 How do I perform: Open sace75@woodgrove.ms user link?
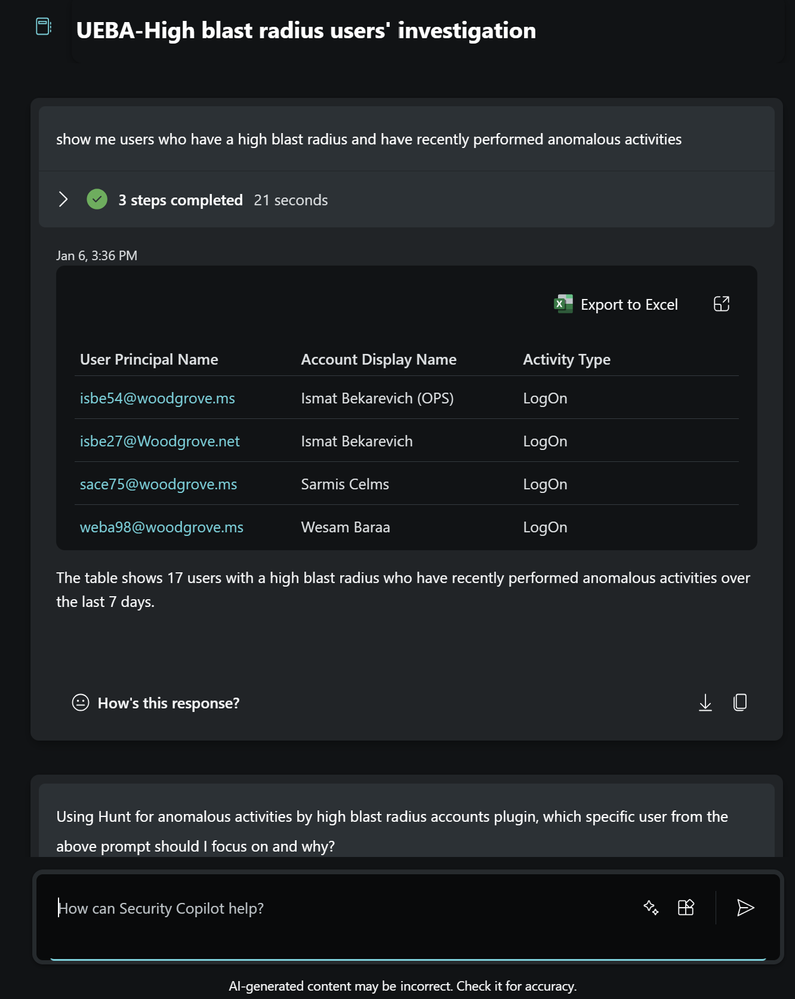[158, 484]
